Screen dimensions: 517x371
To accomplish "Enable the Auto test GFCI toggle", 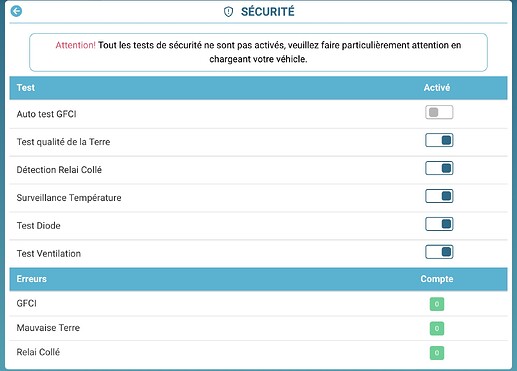I will (439, 112).
